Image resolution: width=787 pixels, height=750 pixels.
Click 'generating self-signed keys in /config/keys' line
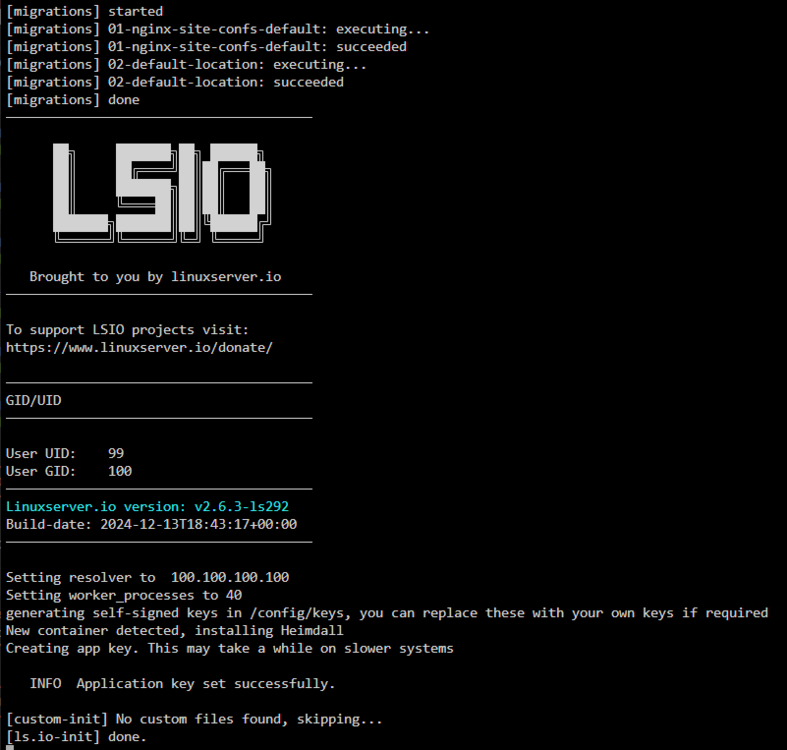(x=387, y=613)
